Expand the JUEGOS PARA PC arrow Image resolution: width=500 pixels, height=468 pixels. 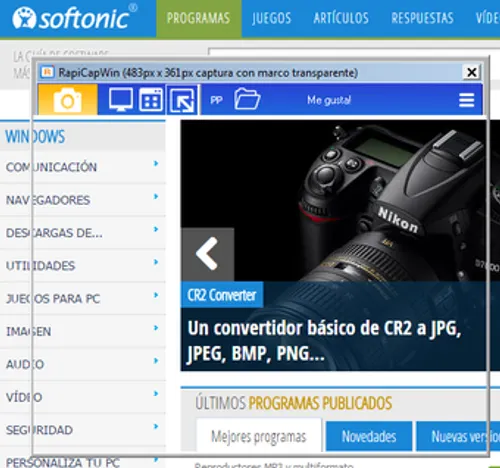(156, 295)
